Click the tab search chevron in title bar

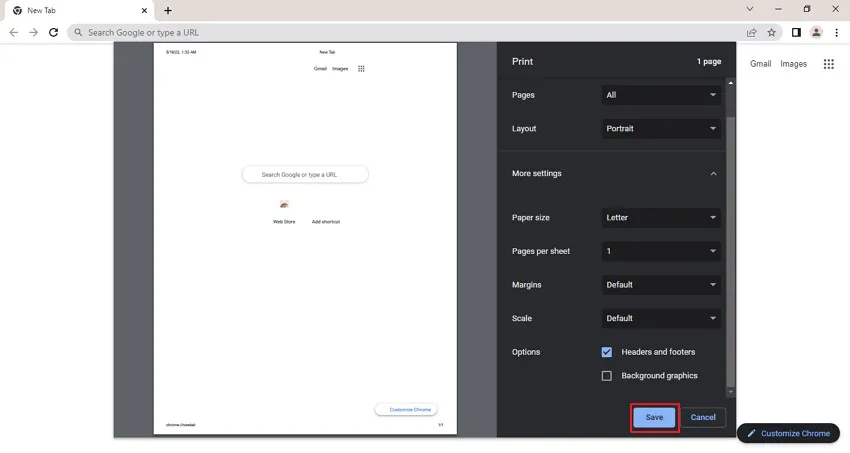750,9
